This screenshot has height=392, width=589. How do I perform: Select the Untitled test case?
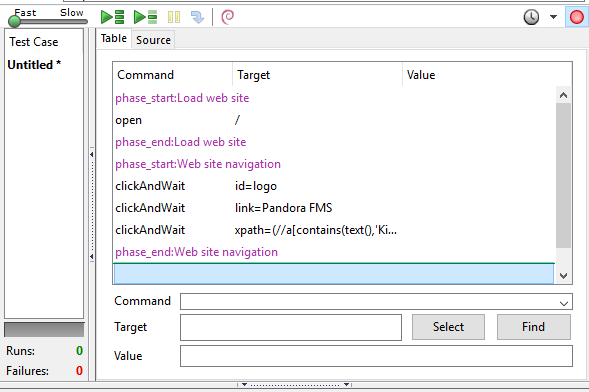point(34,65)
